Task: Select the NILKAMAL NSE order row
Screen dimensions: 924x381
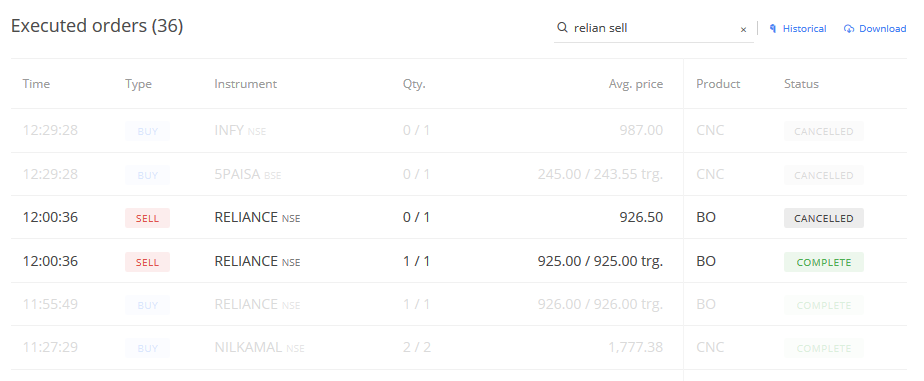Action: pos(458,347)
